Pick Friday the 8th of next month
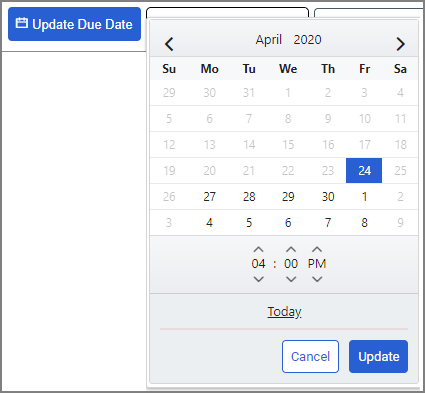The image size is (425, 393). click(364, 223)
